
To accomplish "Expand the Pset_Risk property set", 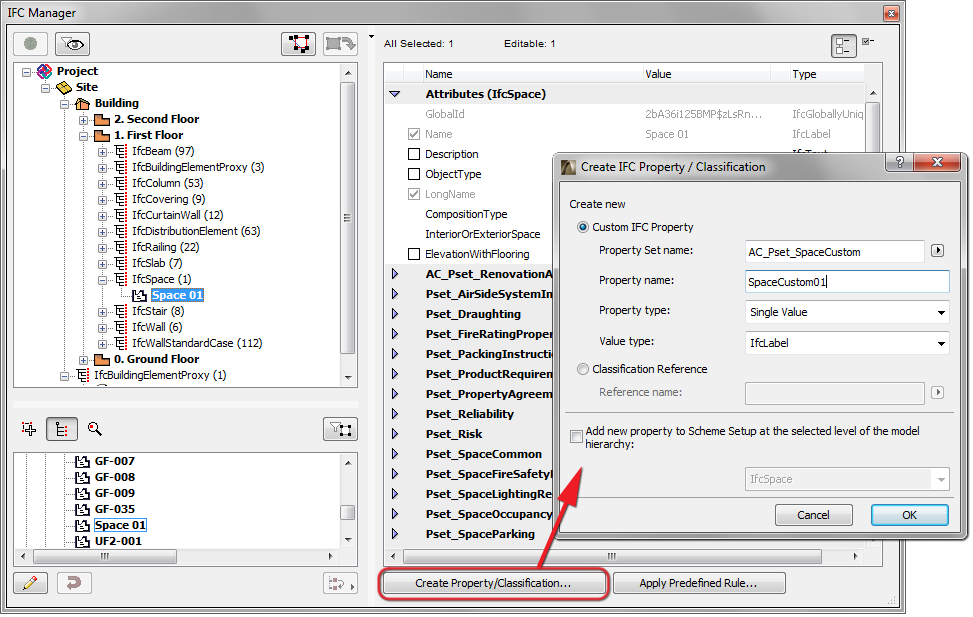I will [x=395, y=434].
